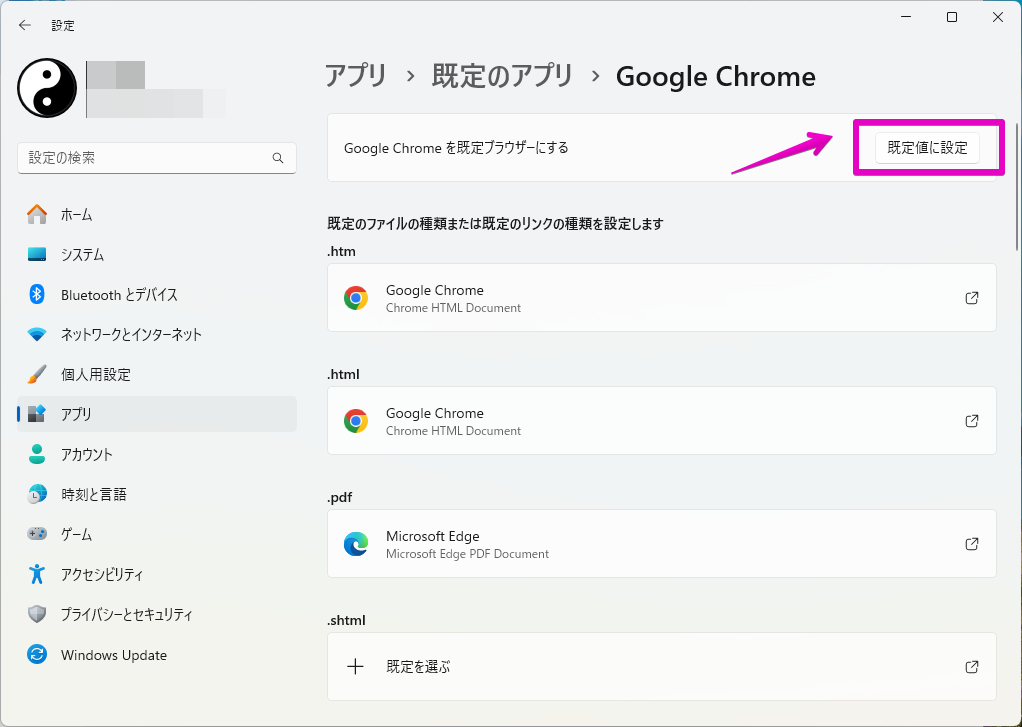Maximize the Settings window

pyautogui.click(x=952, y=17)
